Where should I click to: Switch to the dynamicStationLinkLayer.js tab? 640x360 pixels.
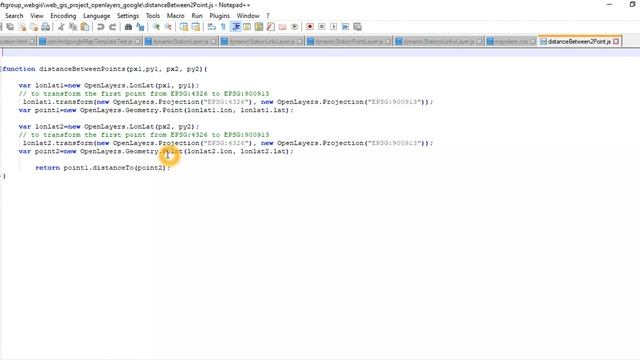tap(261, 41)
